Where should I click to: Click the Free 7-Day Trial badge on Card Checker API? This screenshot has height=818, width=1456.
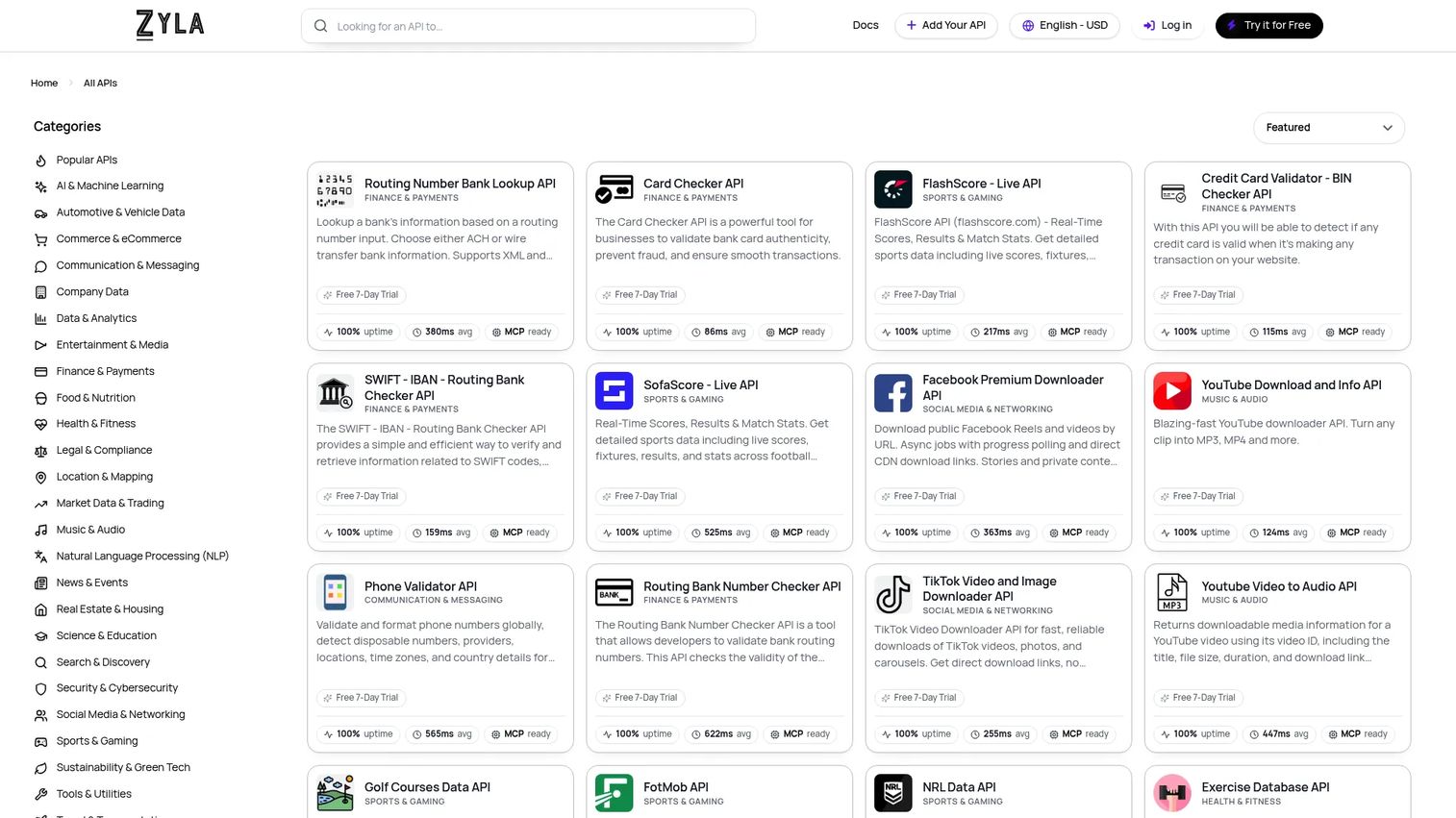[x=639, y=295]
